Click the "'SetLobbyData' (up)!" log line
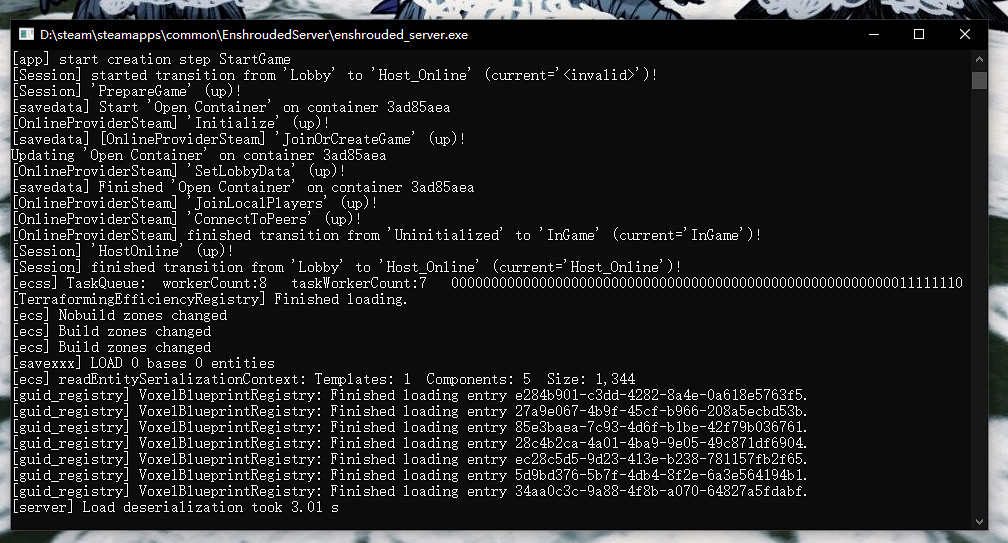The height and width of the screenshot is (543, 1008). (178, 171)
